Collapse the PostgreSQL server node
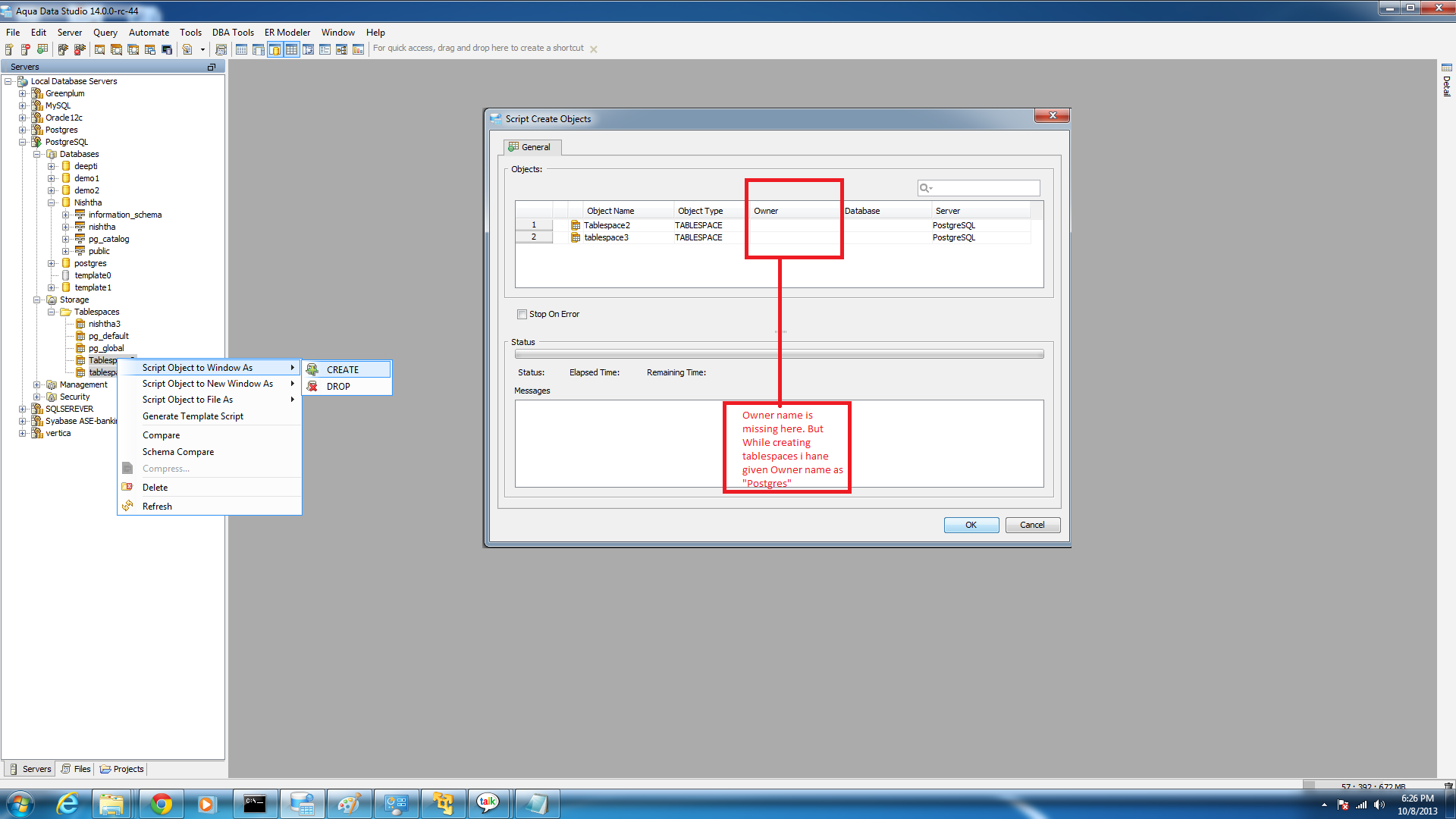The image size is (1456, 819). pyautogui.click(x=23, y=142)
